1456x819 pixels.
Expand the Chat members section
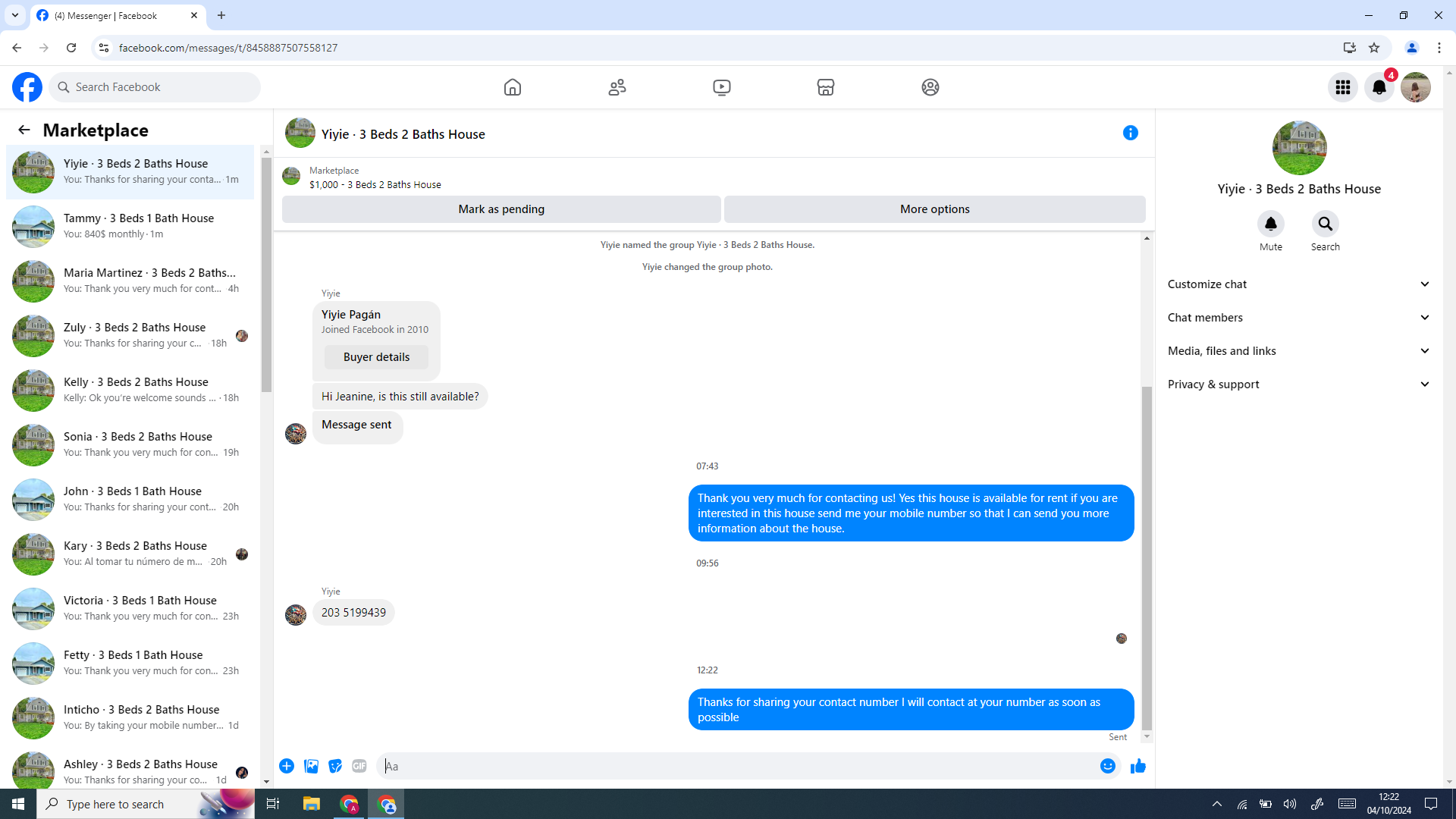click(x=1299, y=318)
